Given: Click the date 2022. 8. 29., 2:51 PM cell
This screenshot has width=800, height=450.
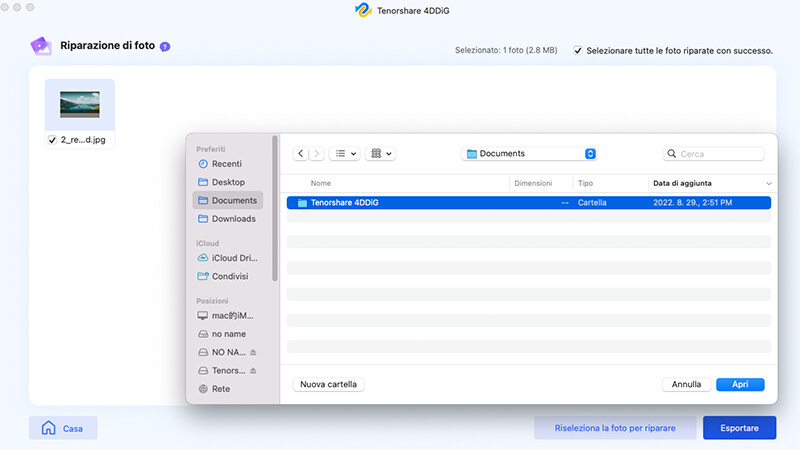Looking at the screenshot, I should click(x=692, y=203).
